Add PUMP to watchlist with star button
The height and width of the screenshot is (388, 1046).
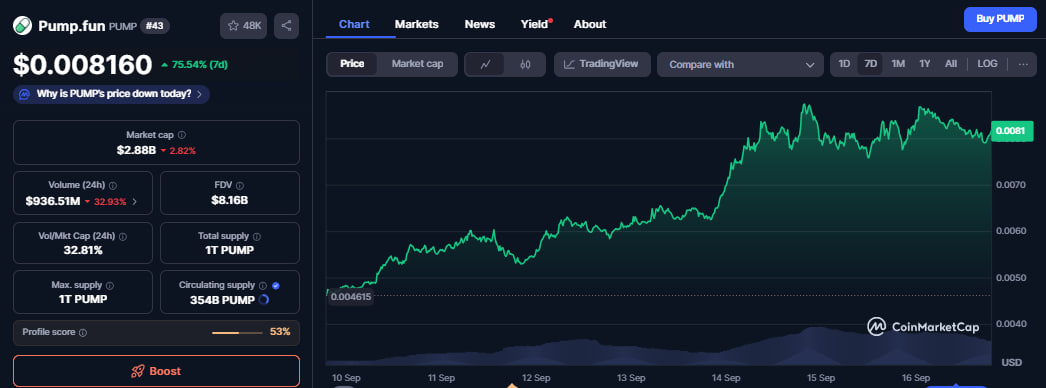pos(243,25)
